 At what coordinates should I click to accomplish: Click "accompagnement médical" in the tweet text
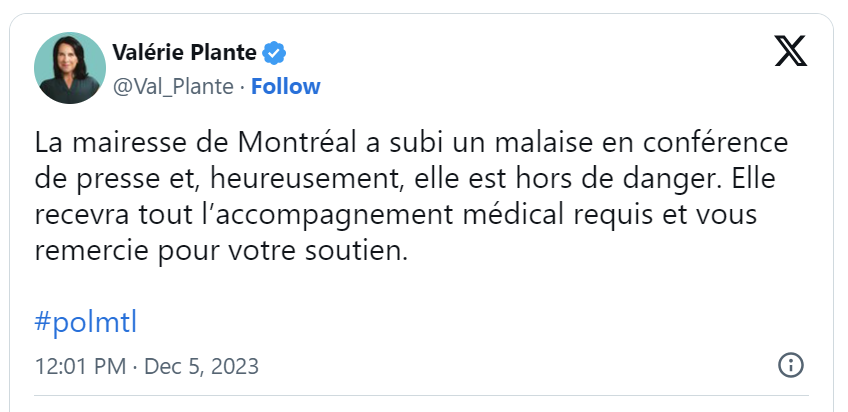(377, 216)
